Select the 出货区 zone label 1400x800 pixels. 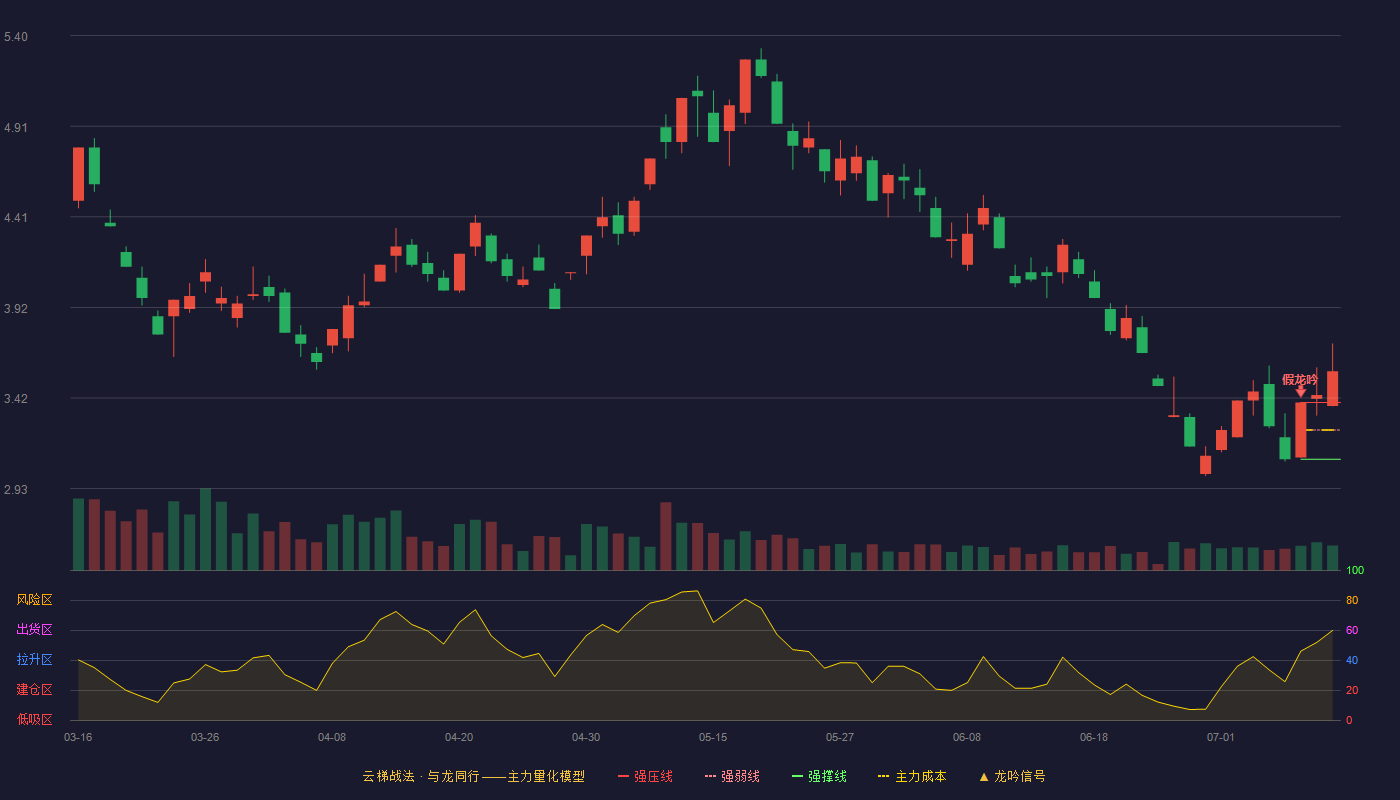click(x=34, y=630)
